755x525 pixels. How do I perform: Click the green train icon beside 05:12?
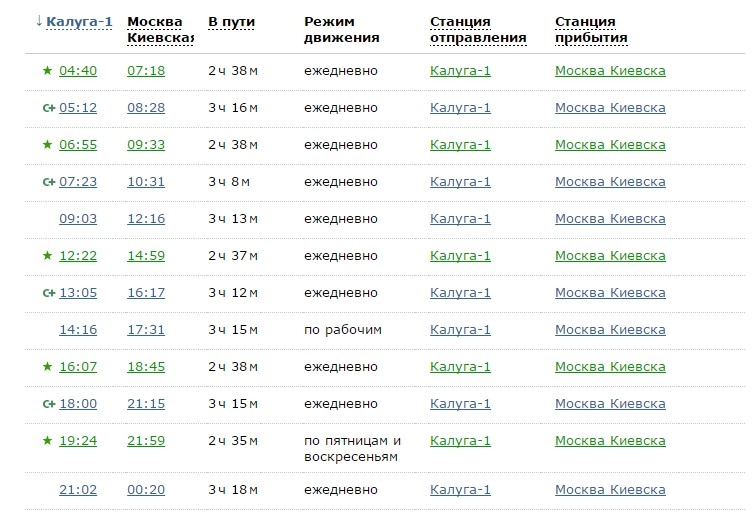pos(48,108)
